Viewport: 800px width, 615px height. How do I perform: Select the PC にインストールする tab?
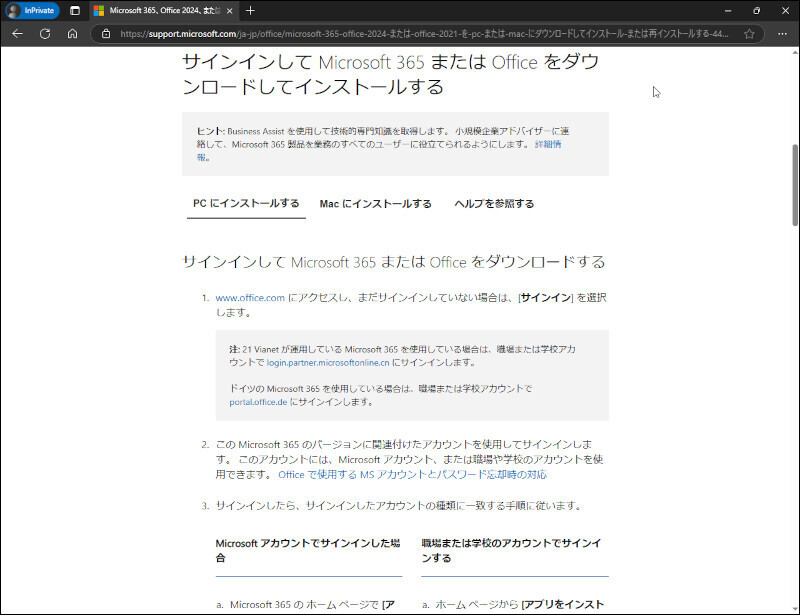pos(246,203)
